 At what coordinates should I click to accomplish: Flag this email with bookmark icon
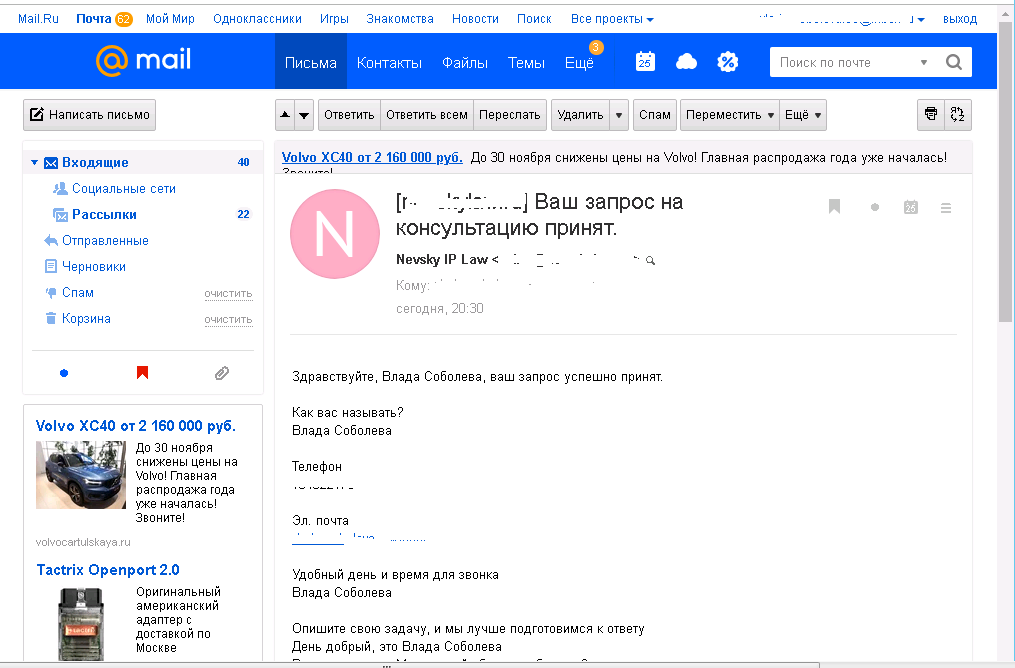834,207
